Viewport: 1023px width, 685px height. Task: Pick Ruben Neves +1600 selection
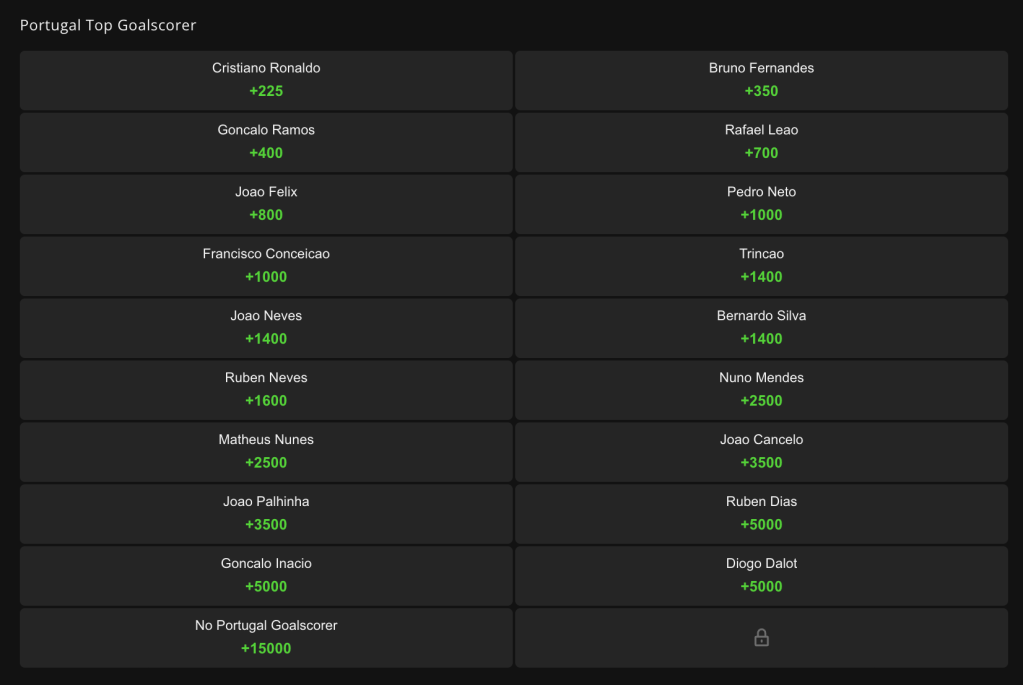tap(266, 390)
